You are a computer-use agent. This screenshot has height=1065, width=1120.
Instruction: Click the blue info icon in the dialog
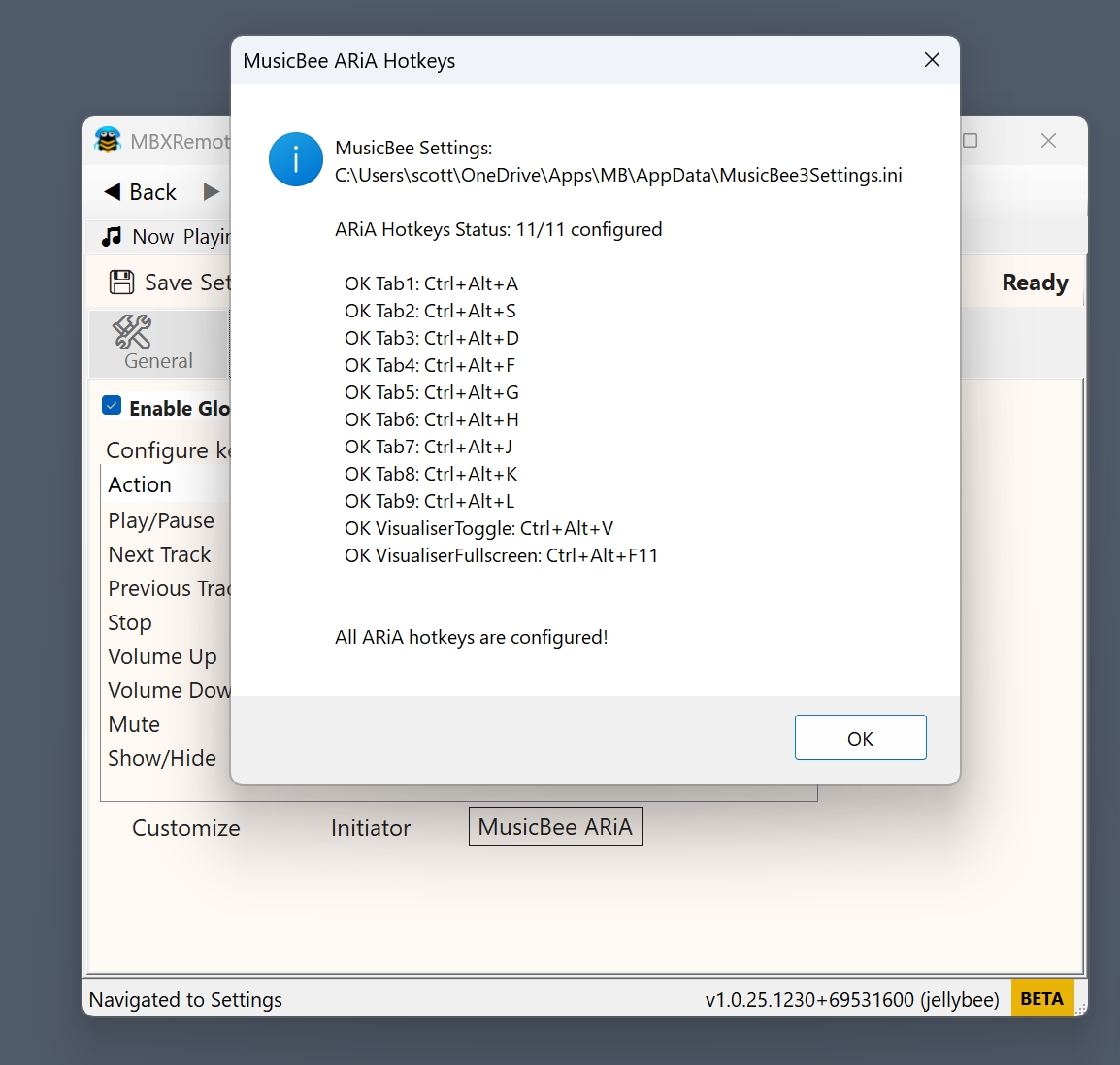(295, 158)
